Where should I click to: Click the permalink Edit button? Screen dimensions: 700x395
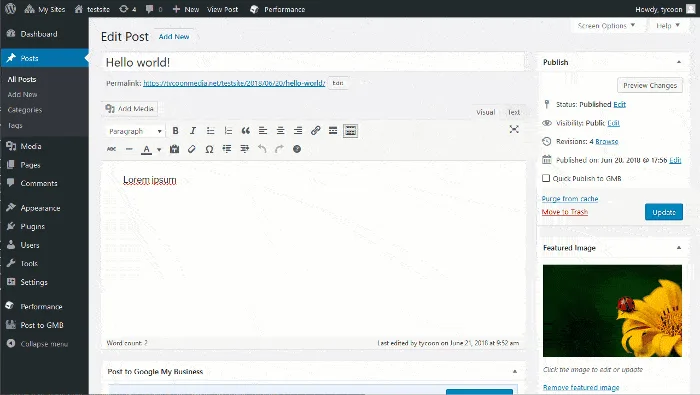point(338,83)
